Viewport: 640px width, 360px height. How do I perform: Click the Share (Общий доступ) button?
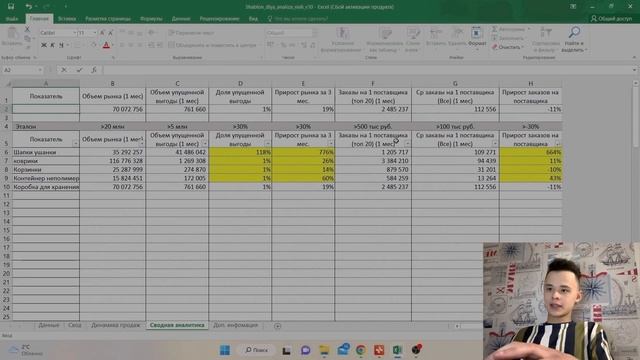coord(611,18)
